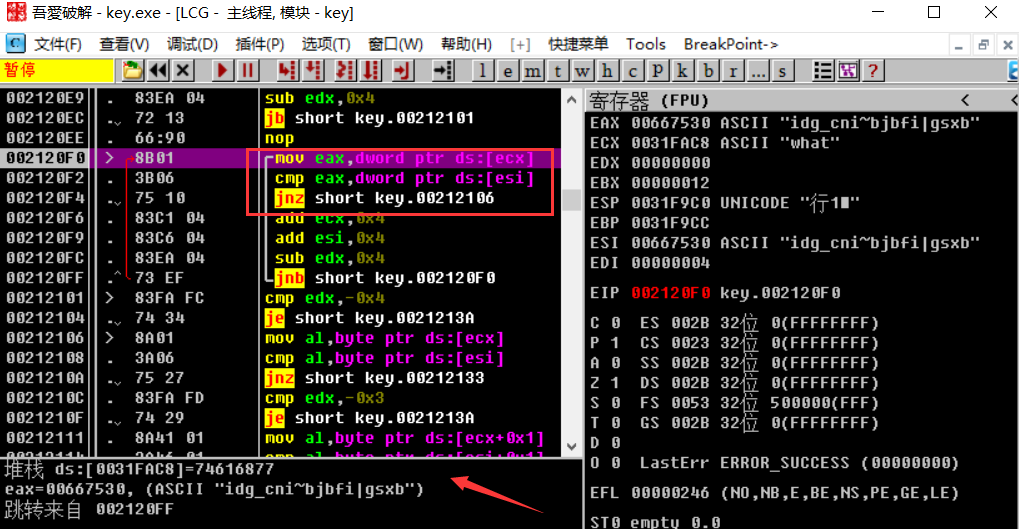This screenshot has height=529, width=1019.
Task: Click the left chevron in registers header
Action: pos(965,100)
